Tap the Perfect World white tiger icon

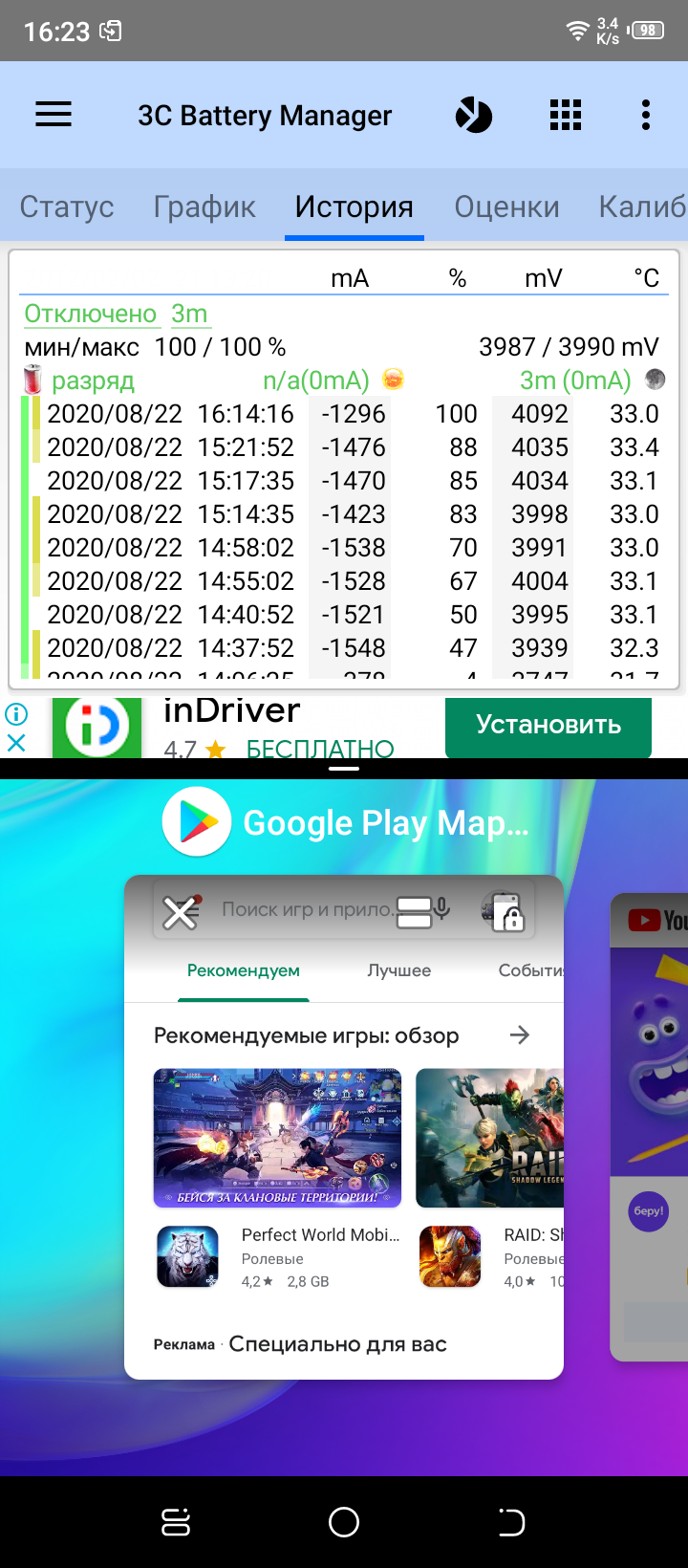tap(187, 1257)
